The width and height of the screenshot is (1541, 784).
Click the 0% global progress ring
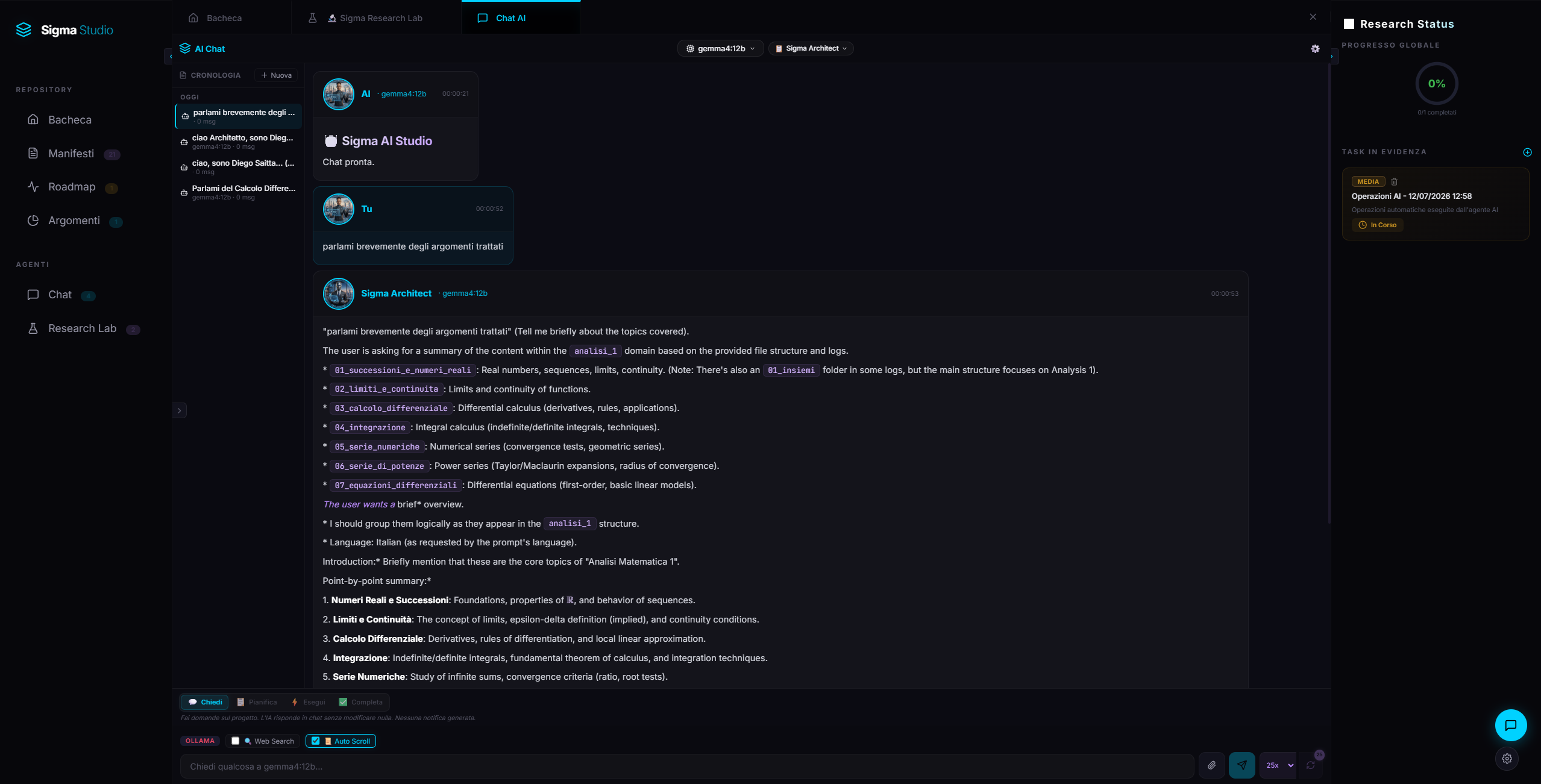tap(1437, 84)
